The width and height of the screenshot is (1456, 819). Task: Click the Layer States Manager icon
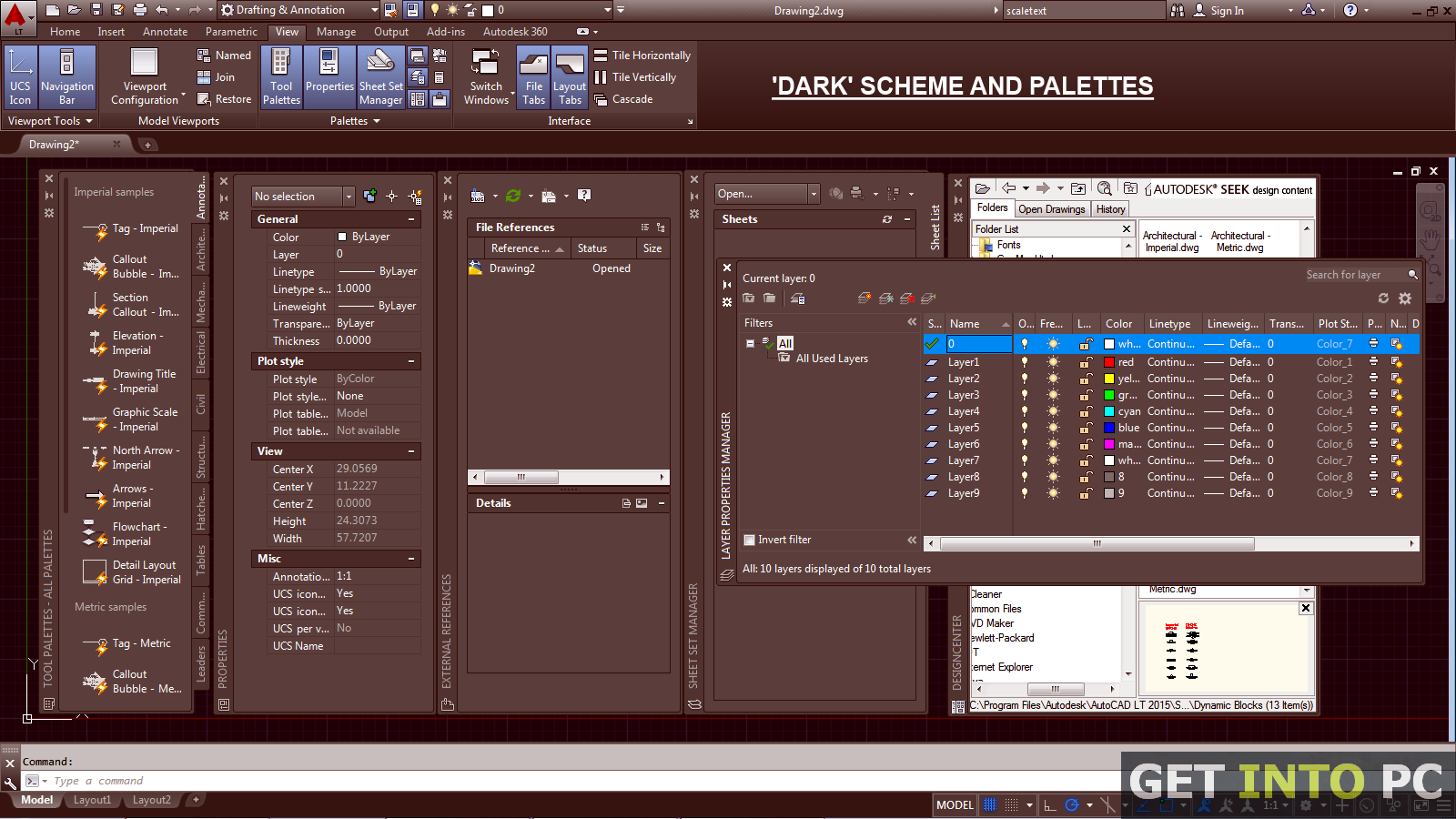797,298
